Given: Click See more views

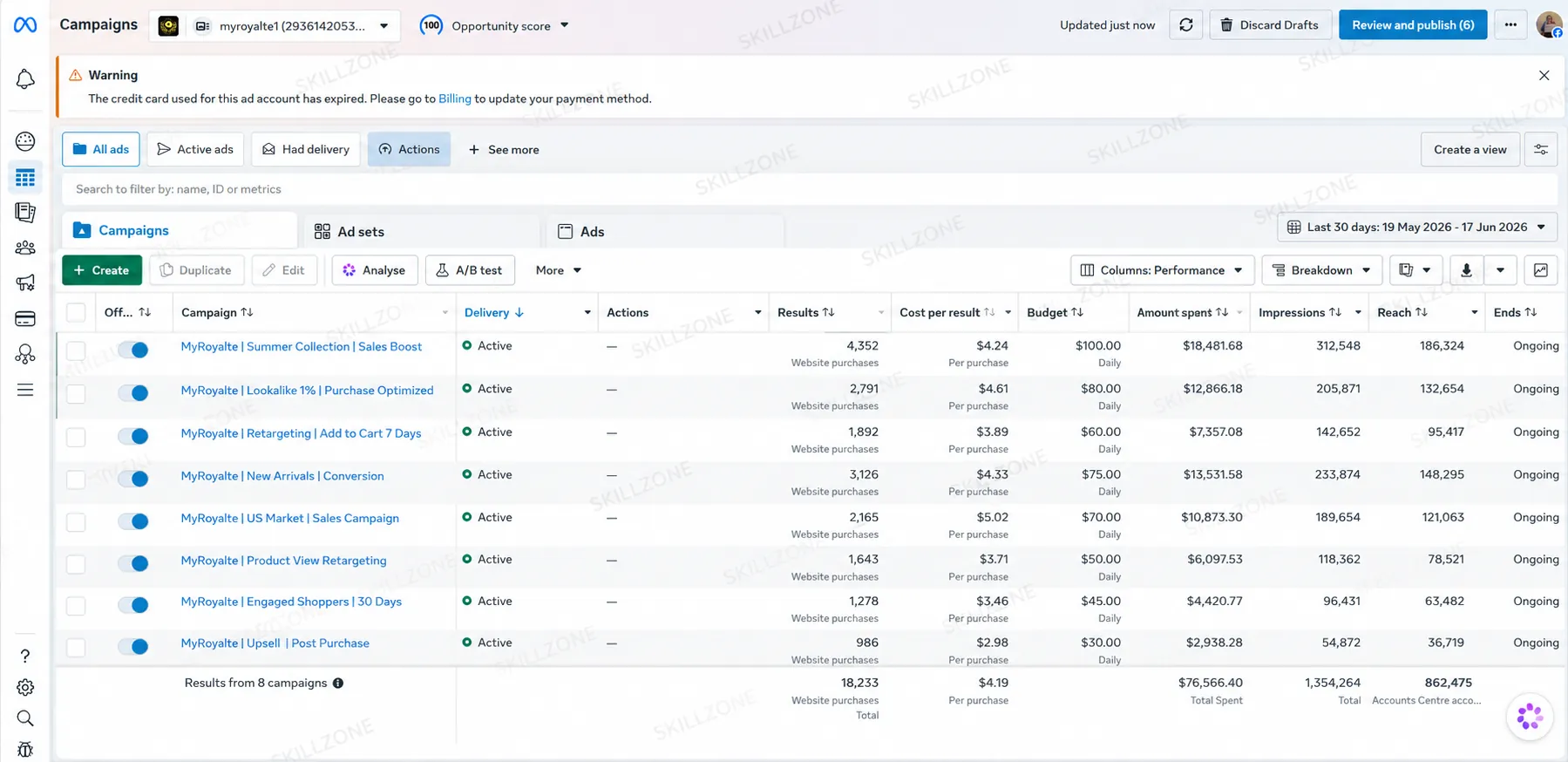Looking at the screenshot, I should (504, 150).
